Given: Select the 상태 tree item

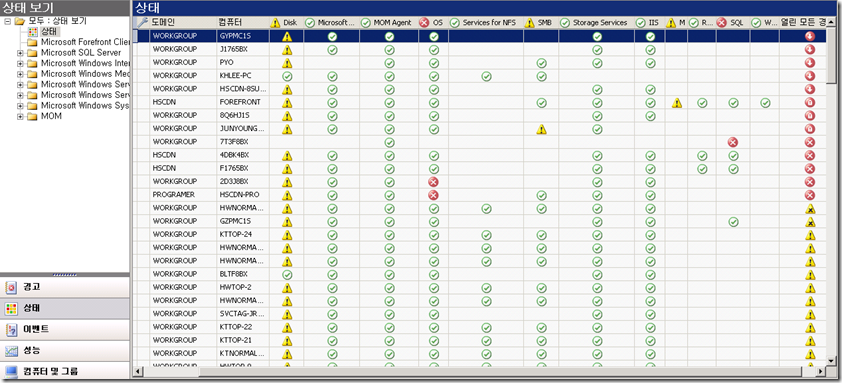Looking at the screenshot, I should coord(48,32).
